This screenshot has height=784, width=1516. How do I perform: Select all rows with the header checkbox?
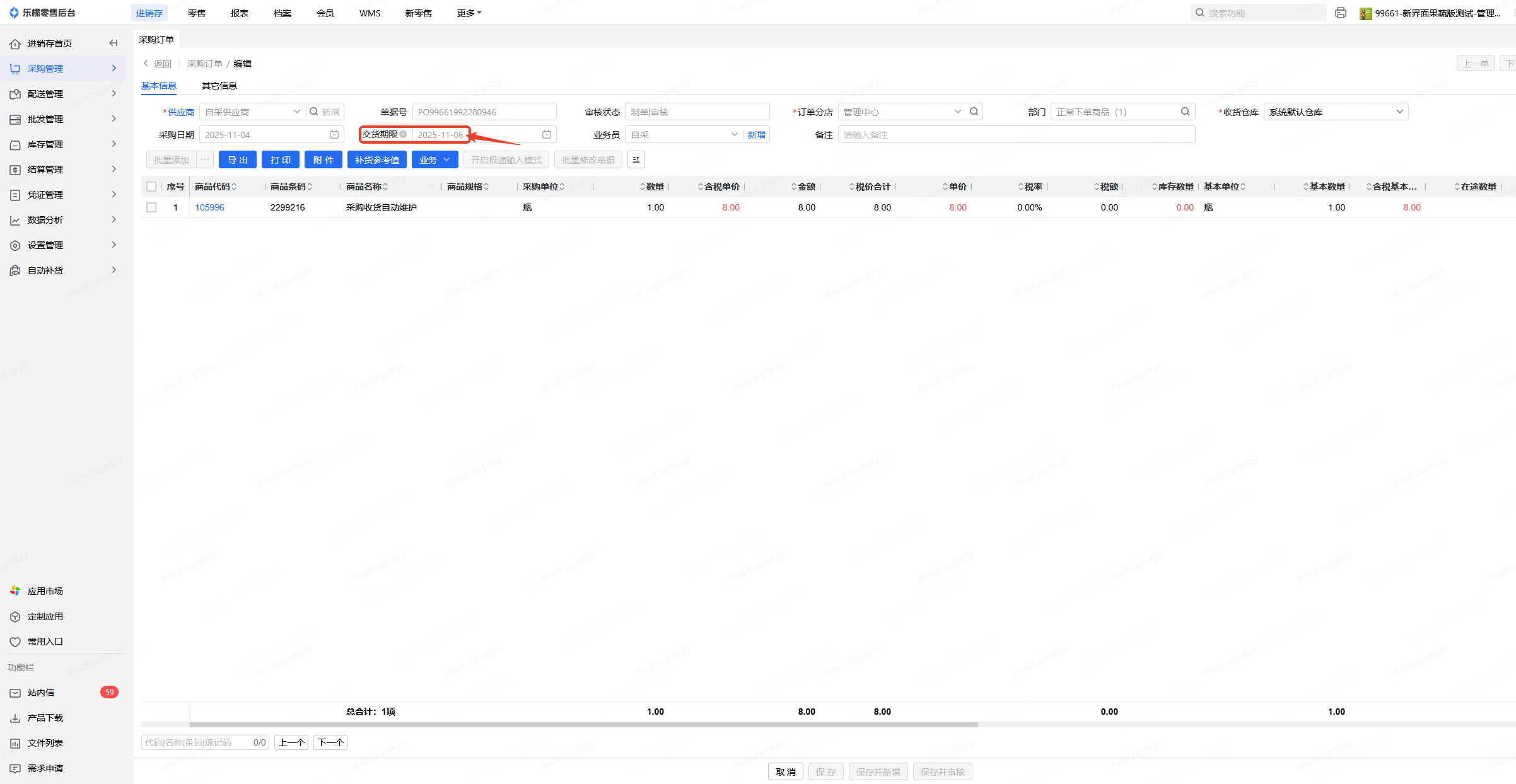[151, 187]
